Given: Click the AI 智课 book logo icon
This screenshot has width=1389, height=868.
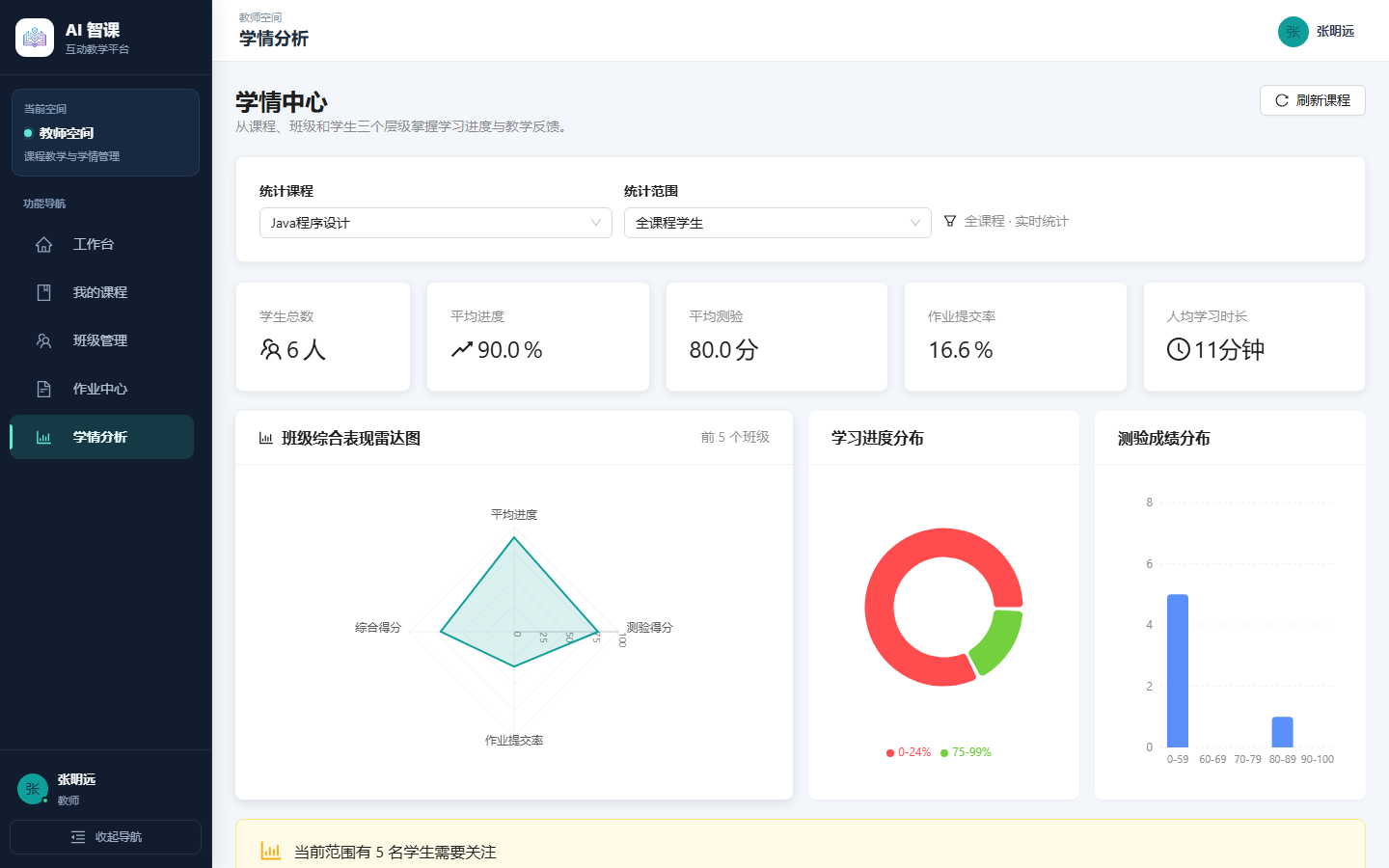Looking at the screenshot, I should tap(35, 38).
